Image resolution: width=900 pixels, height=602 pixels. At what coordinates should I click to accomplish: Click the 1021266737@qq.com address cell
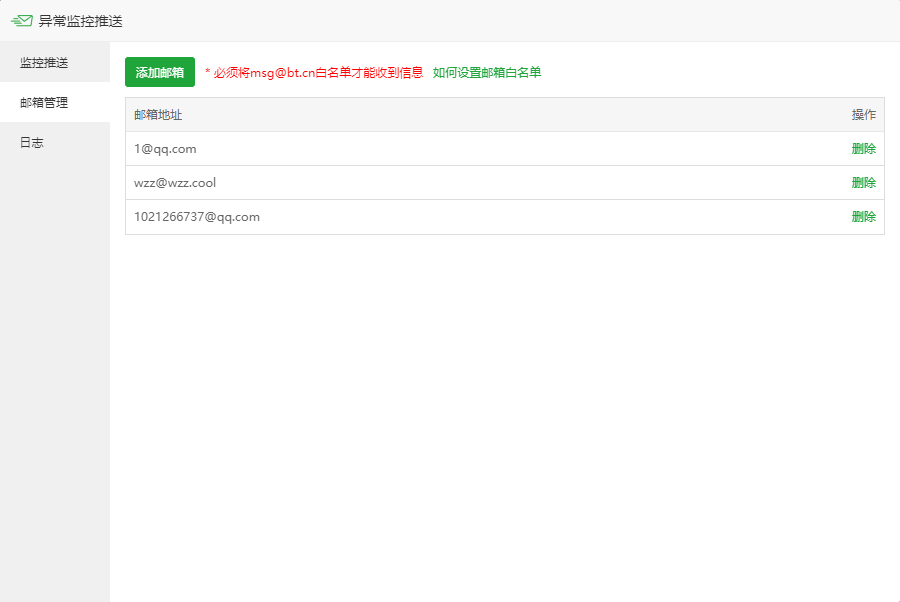[x=197, y=216]
